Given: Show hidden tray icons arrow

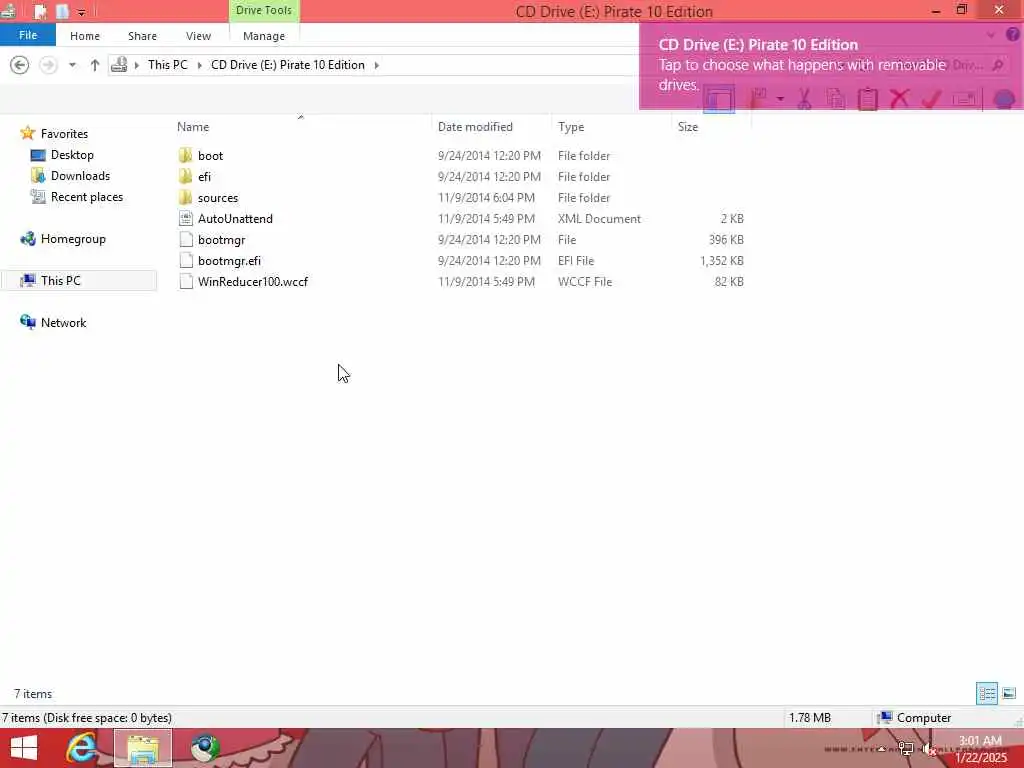Looking at the screenshot, I should coord(882,749).
